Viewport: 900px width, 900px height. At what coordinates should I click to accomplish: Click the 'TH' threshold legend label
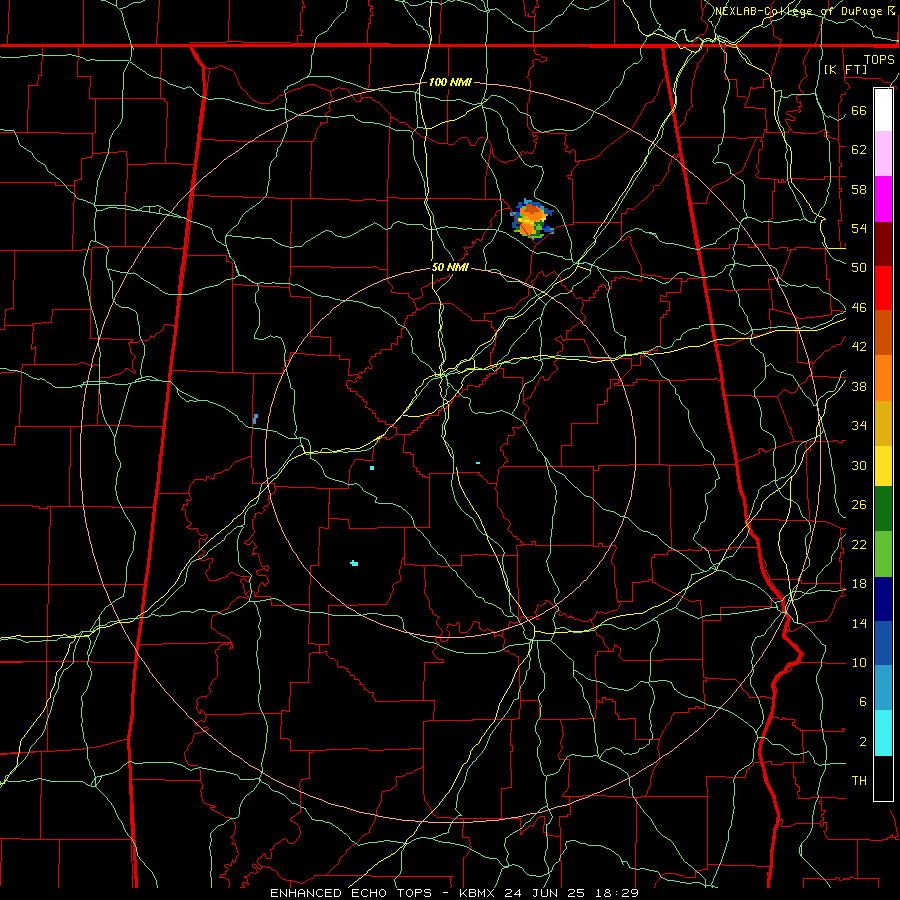pos(859,781)
